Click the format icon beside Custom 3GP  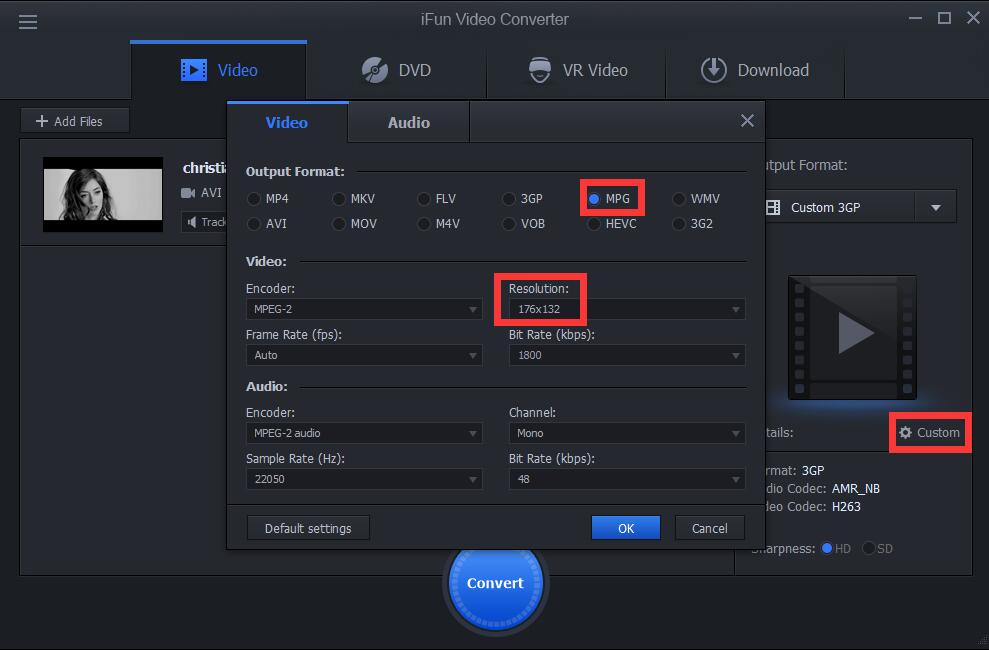pos(773,207)
